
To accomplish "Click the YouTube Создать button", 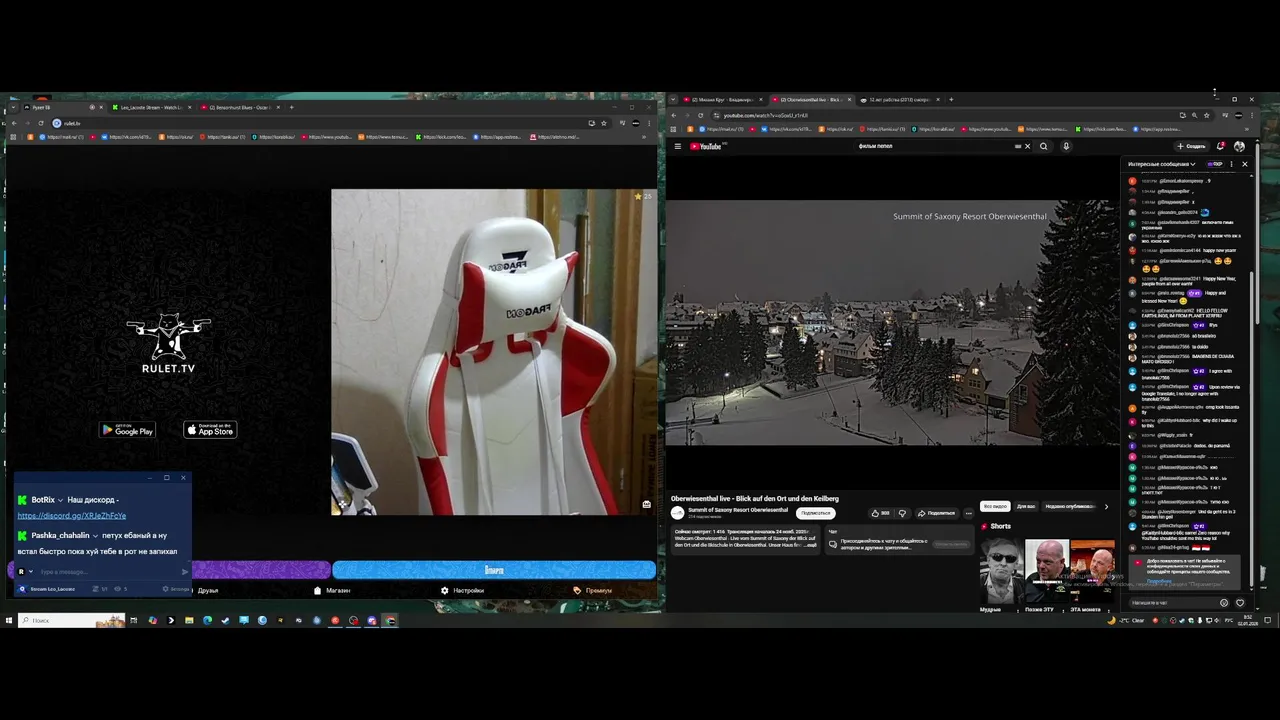I will [1192, 146].
